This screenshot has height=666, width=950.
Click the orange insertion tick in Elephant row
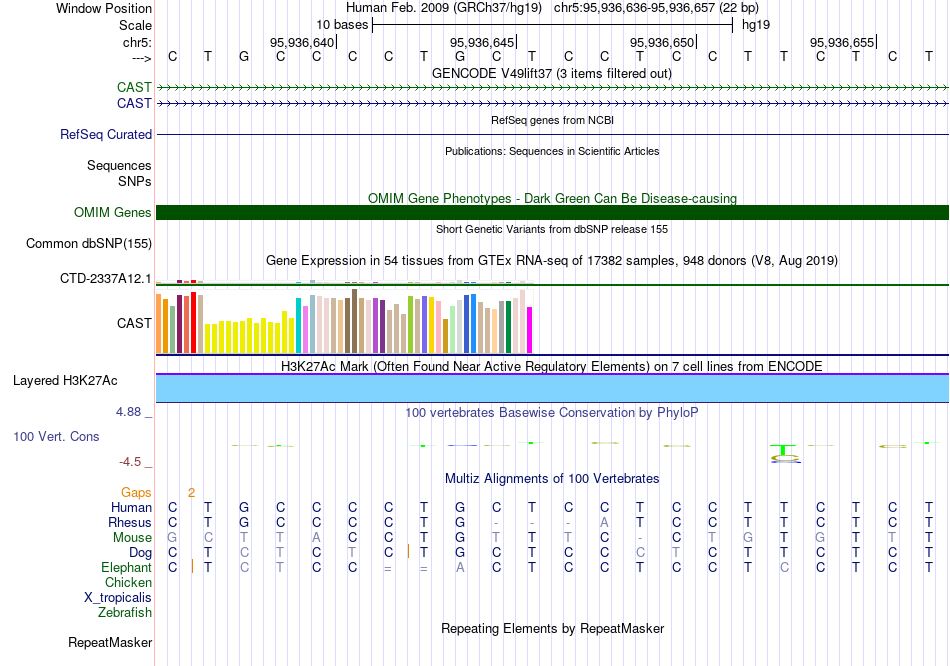click(x=192, y=566)
